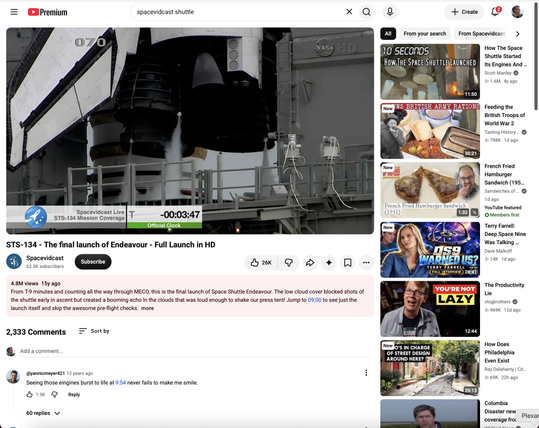Open DS9 Warned Us thumbnail
The width and height of the screenshot is (539, 428).
pos(430,250)
